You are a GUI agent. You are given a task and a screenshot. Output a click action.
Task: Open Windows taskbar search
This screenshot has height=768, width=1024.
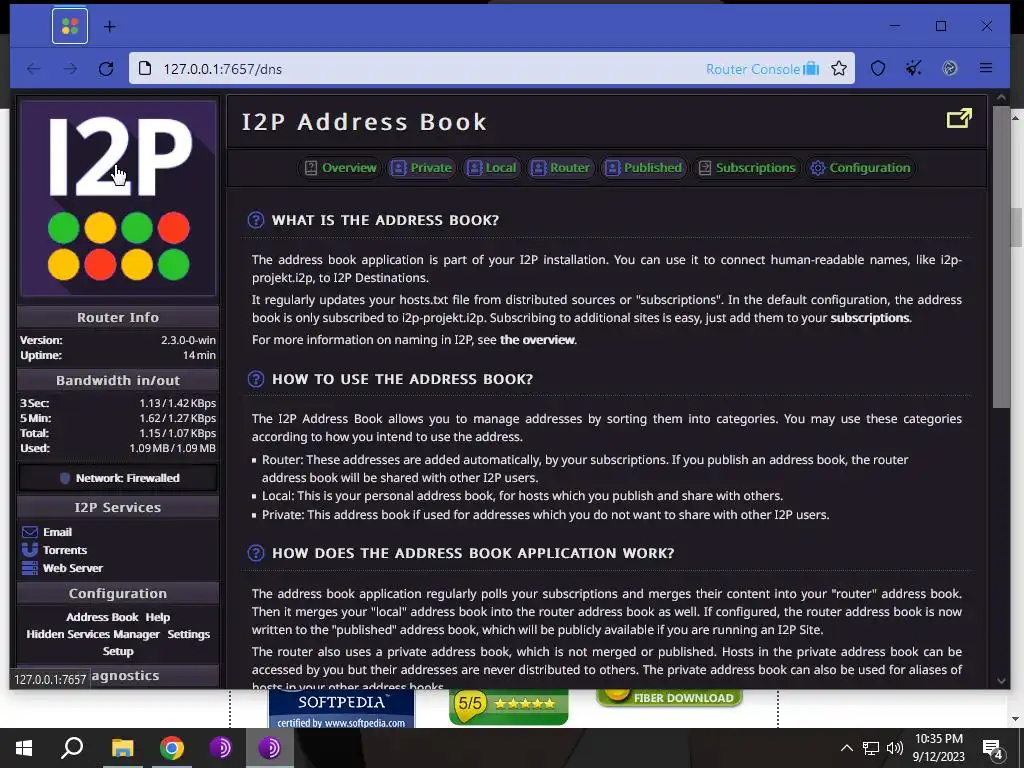pyautogui.click(x=72, y=748)
